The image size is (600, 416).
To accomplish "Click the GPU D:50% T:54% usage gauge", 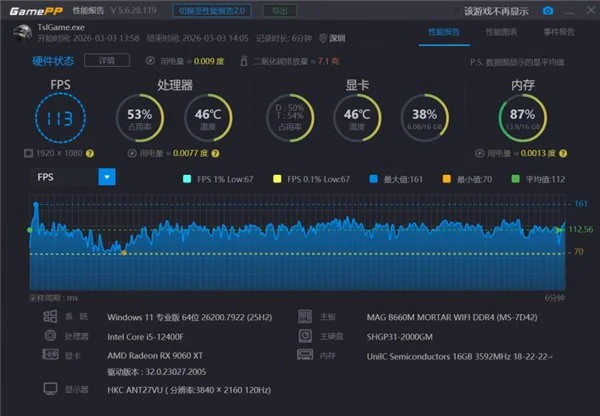I will 290,118.
